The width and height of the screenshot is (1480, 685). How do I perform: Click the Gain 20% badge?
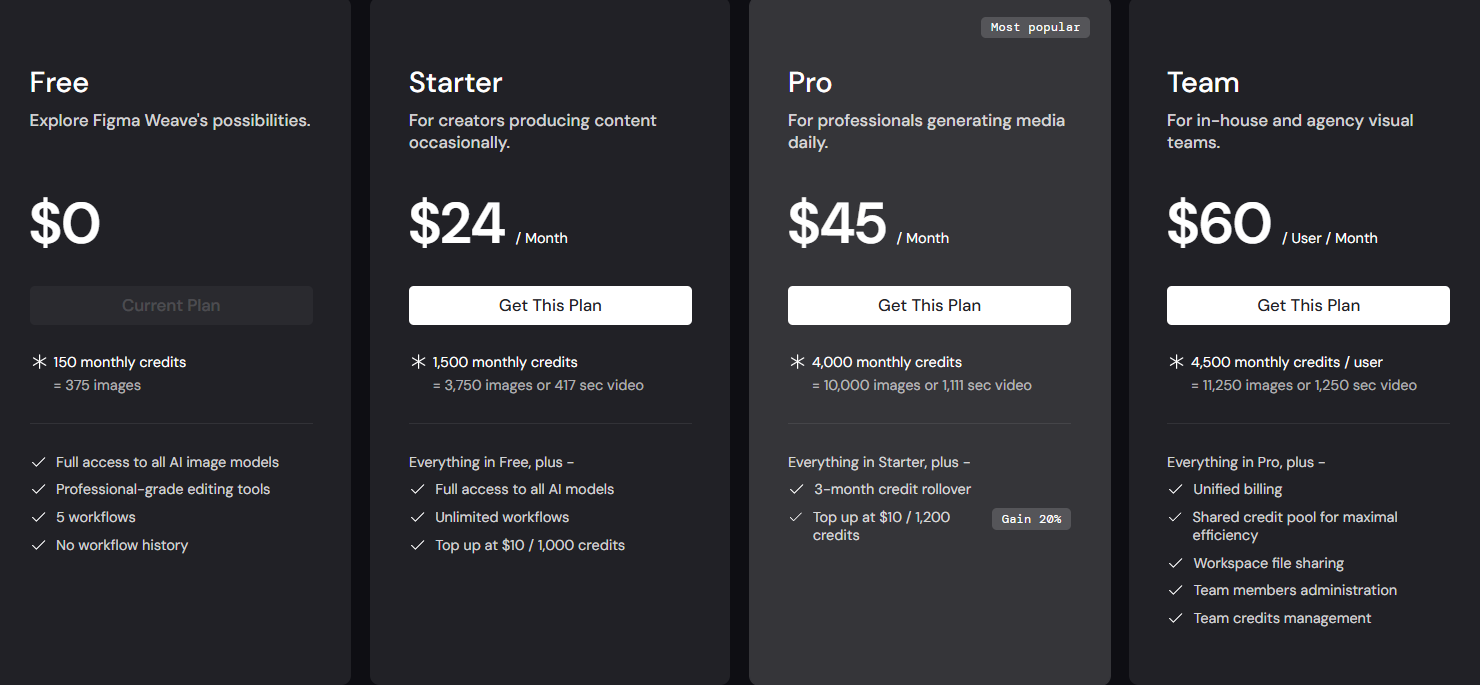tap(1031, 519)
